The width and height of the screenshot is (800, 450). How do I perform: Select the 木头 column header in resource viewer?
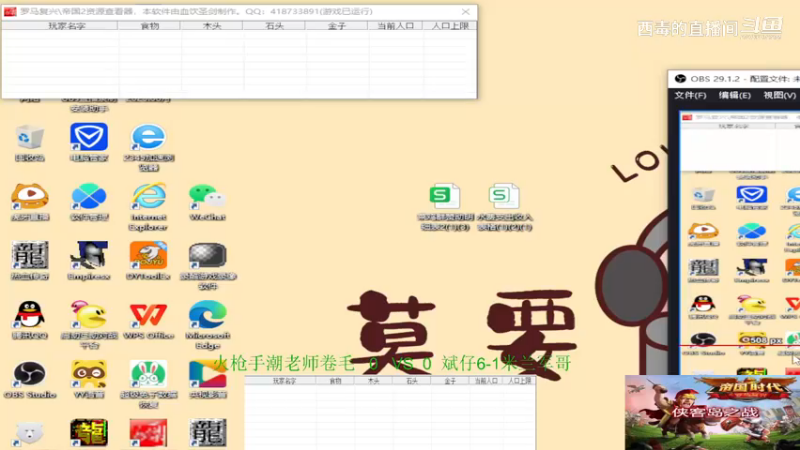(212, 26)
